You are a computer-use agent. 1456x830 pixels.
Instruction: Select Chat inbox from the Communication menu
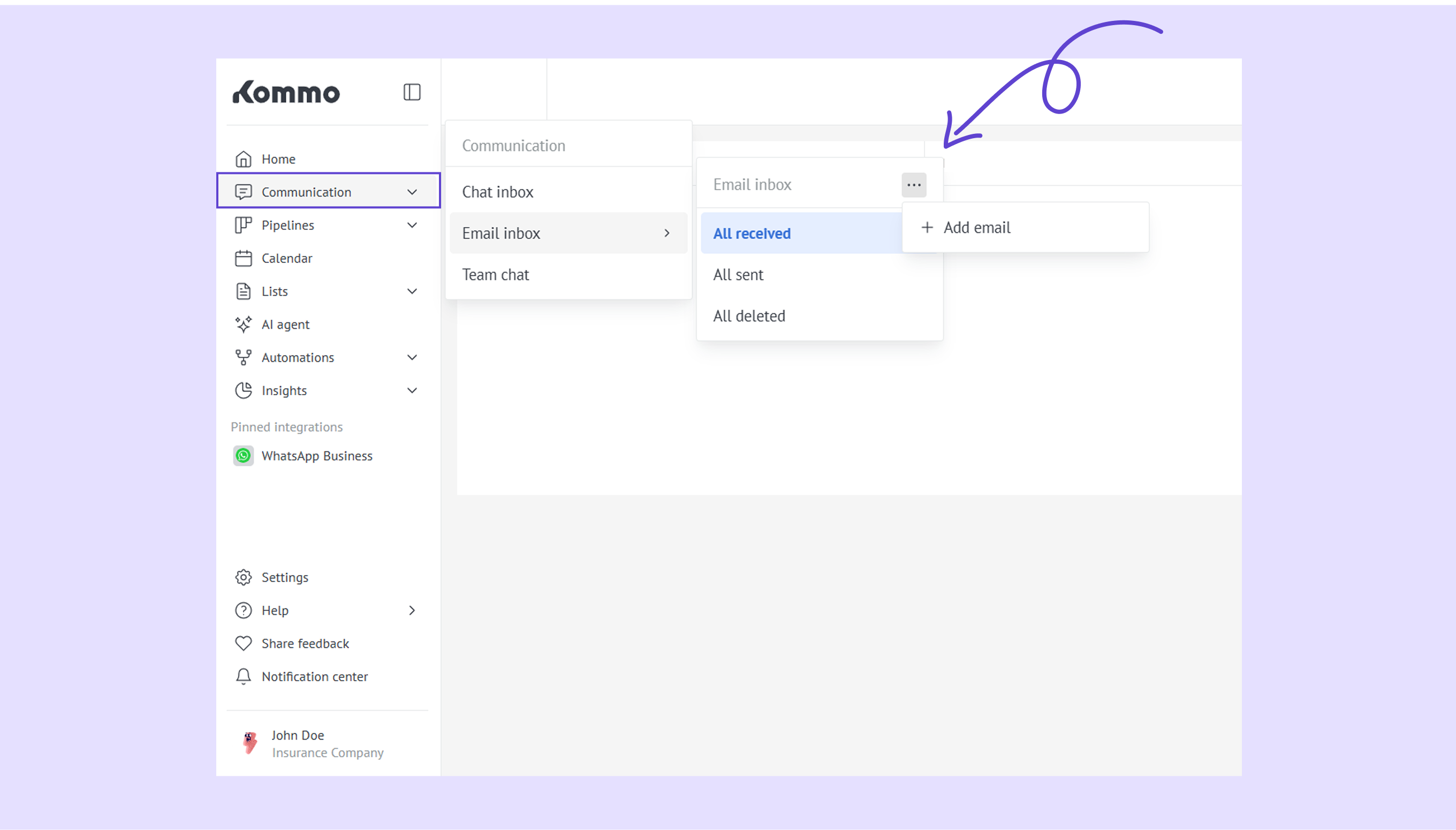[x=497, y=192]
